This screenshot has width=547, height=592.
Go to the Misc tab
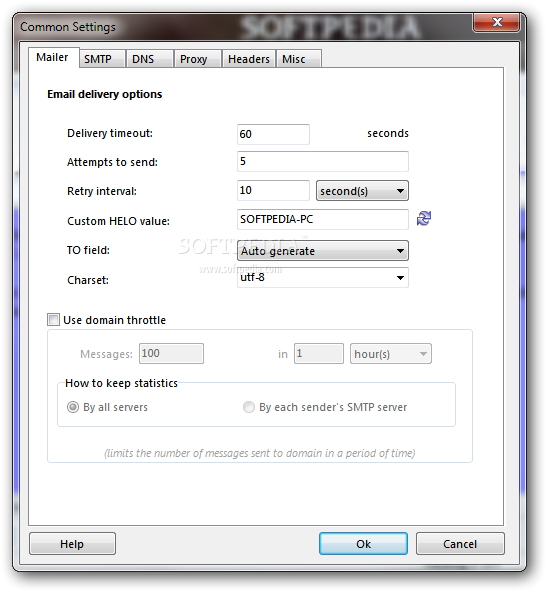[x=299, y=59]
